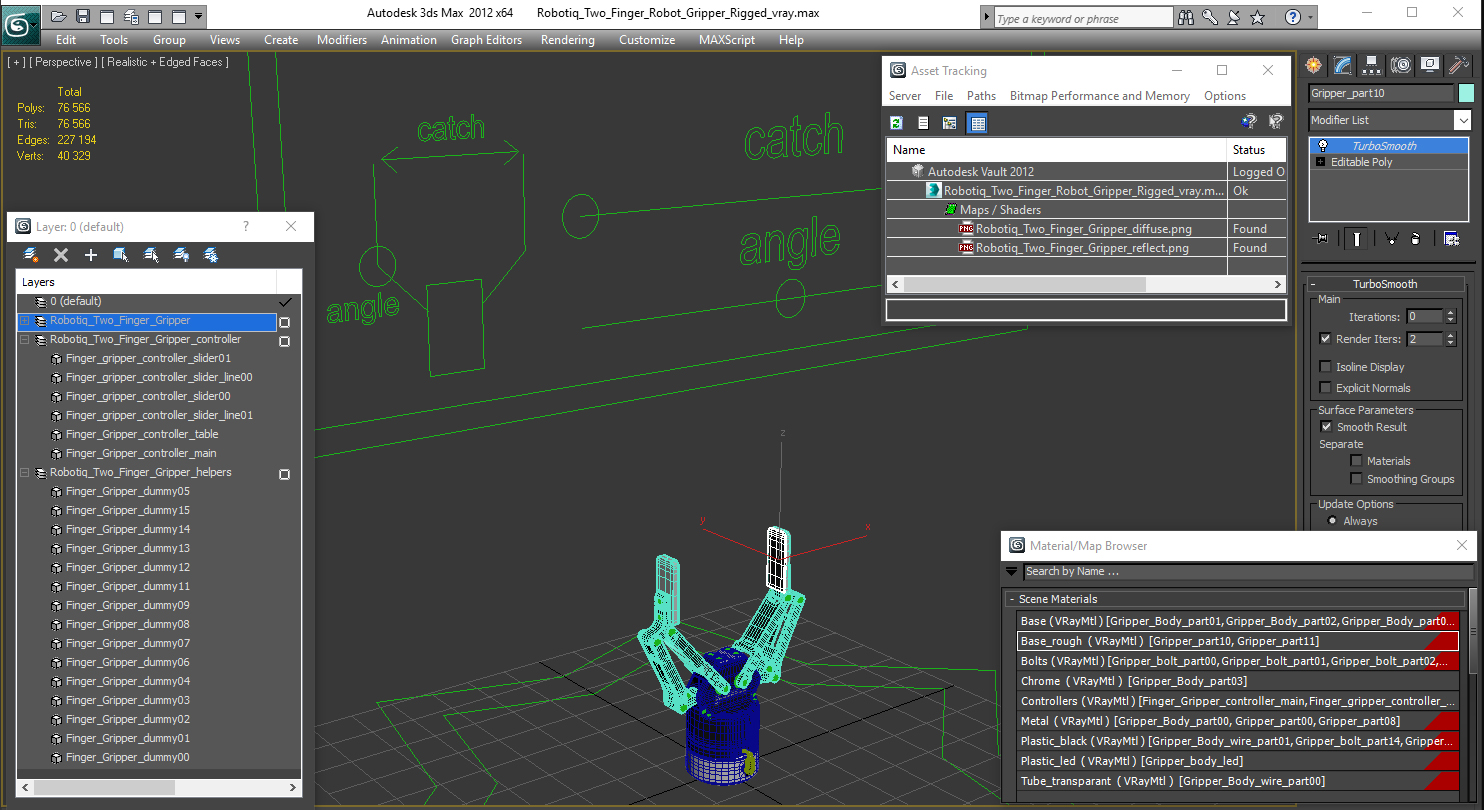Open the Utilities hammer panel tab
Viewport: 1484px width, 810px height.
pyautogui.click(x=1459, y=65)
